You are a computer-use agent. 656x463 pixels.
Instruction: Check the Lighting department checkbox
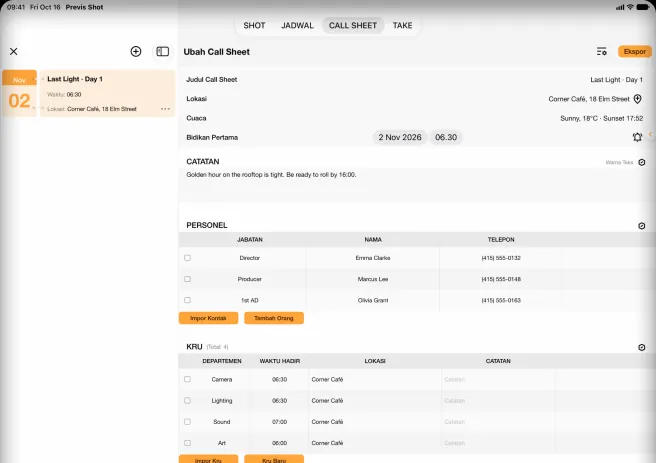pyautogui.click(x=187, y=401)
